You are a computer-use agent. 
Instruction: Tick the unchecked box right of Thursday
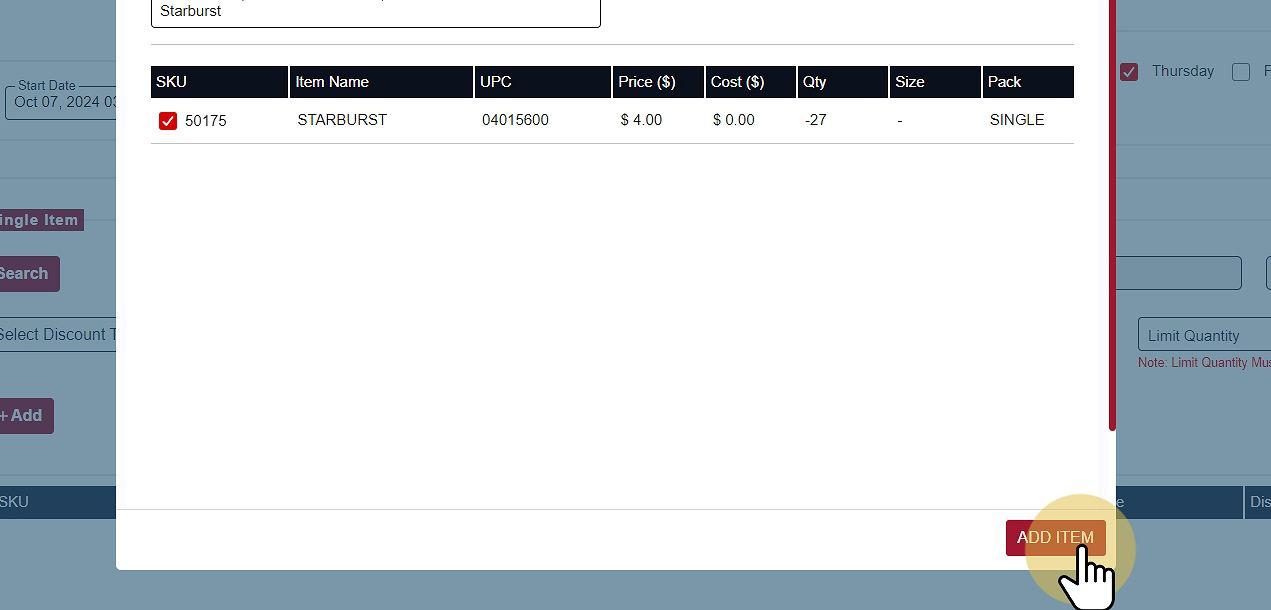[x=1241, y=72]
